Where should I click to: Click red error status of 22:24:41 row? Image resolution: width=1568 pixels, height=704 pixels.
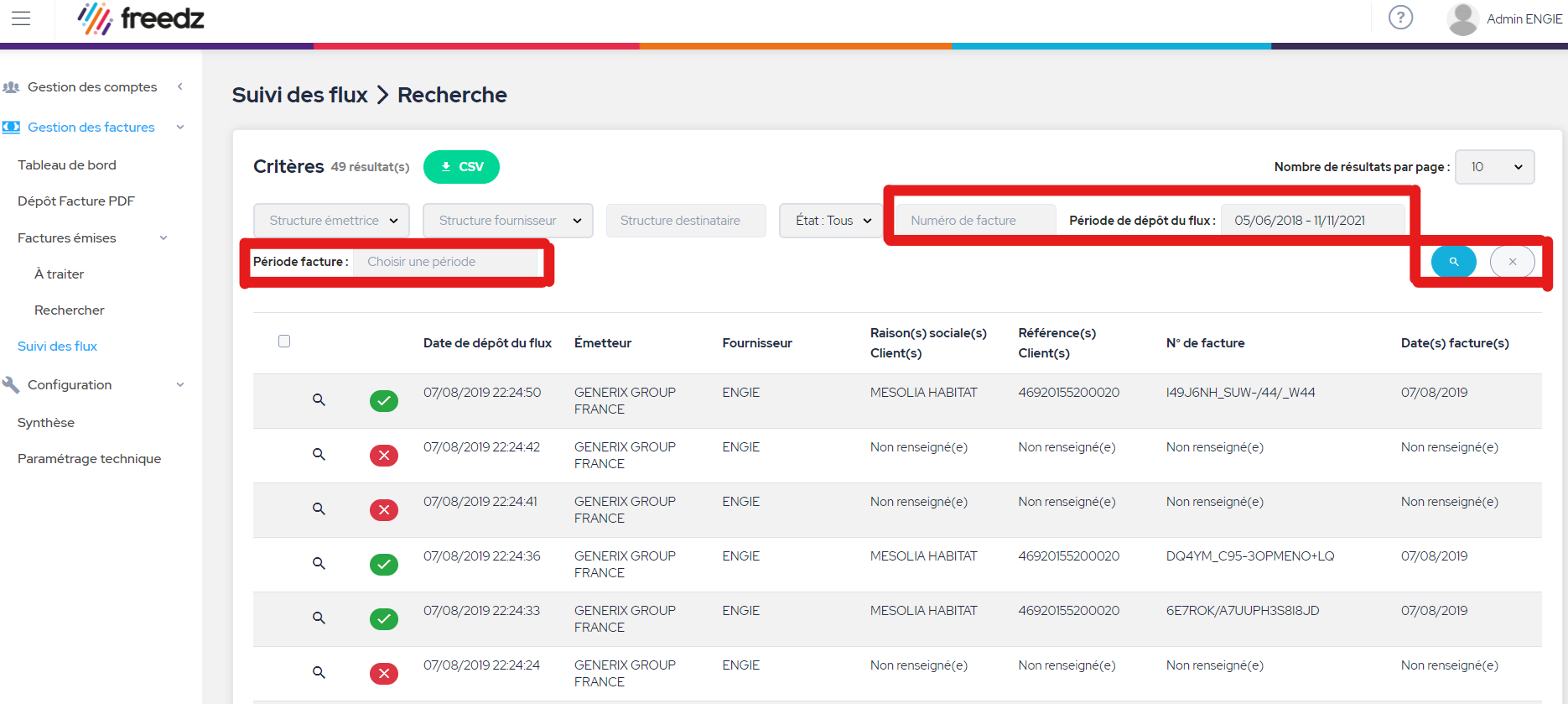(384, 510)
